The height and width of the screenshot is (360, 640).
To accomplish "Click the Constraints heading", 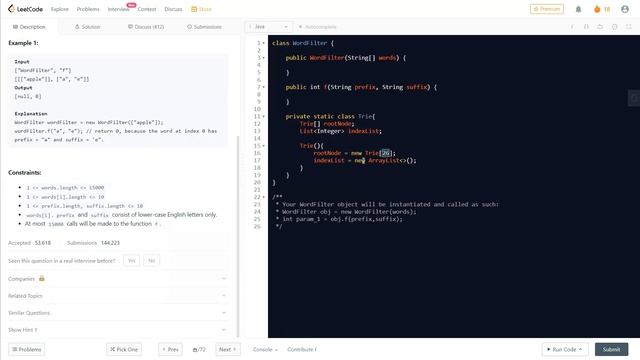I will [x=24, y=173].
